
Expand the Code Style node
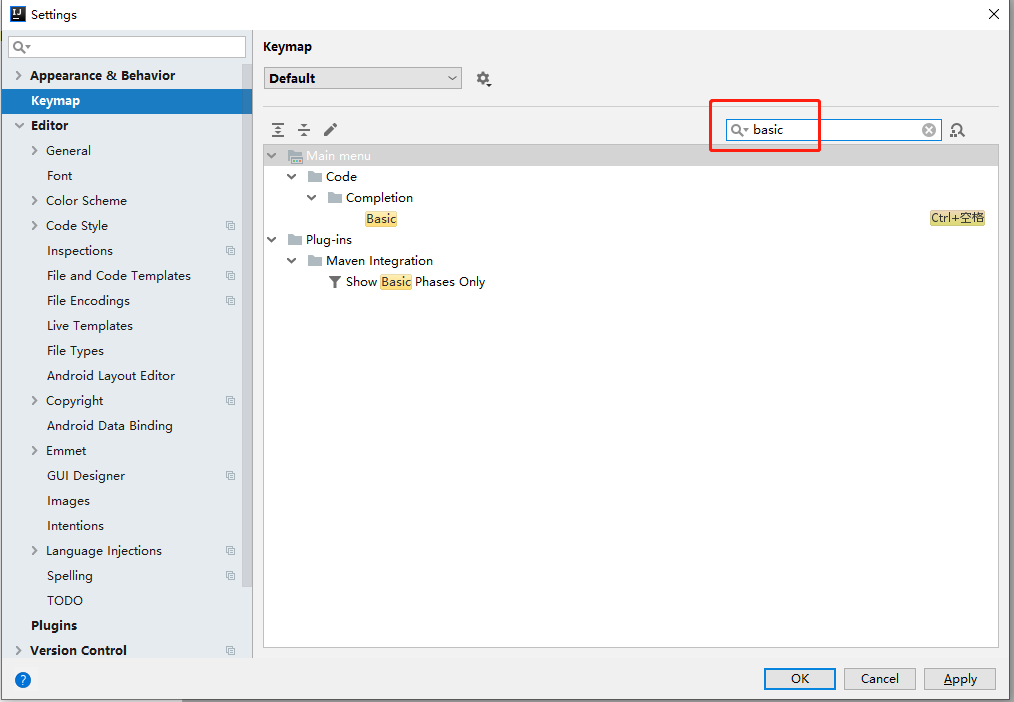coord(34,226)
